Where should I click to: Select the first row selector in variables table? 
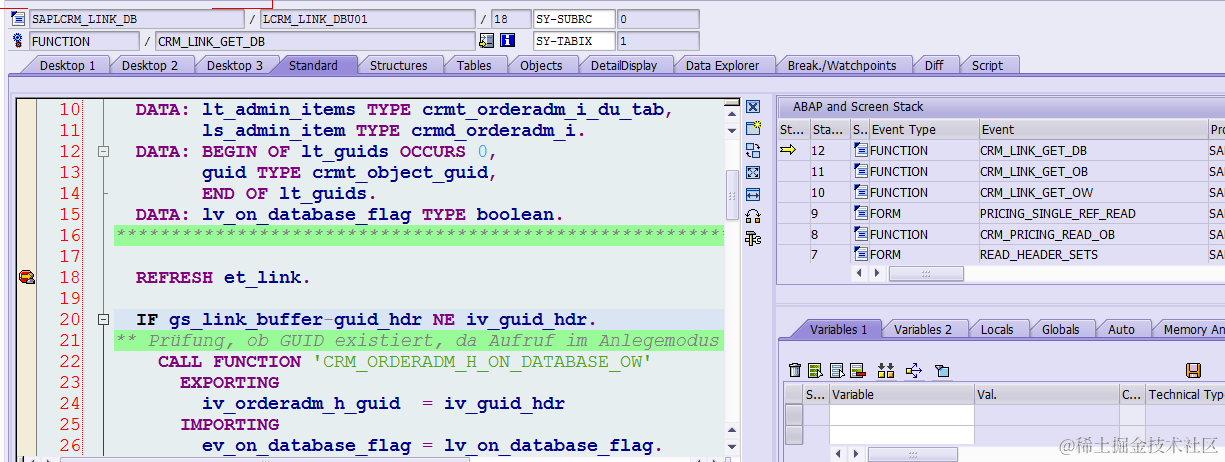pyautogui.click(x=794, y=415)
